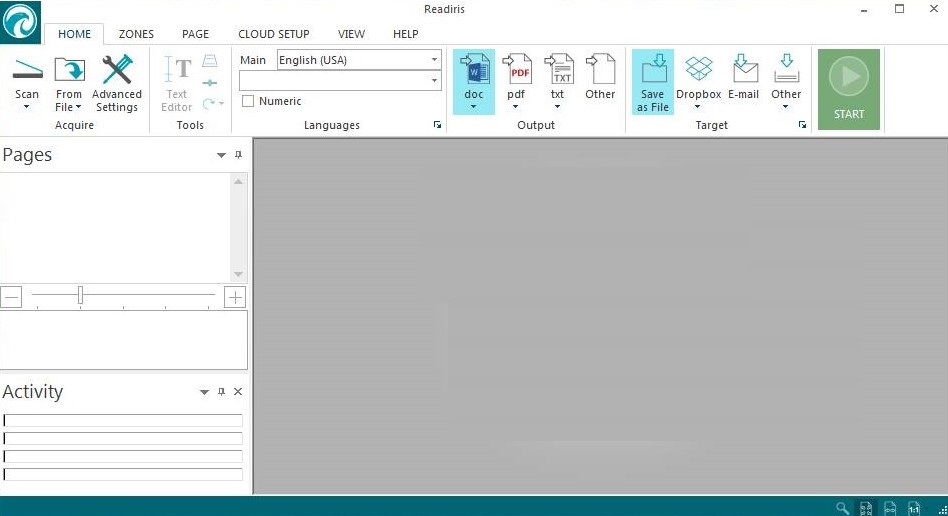The image size is (948, 516).
Task: Click the minus thumbnail zoom-out button
Action: point(11,297)
